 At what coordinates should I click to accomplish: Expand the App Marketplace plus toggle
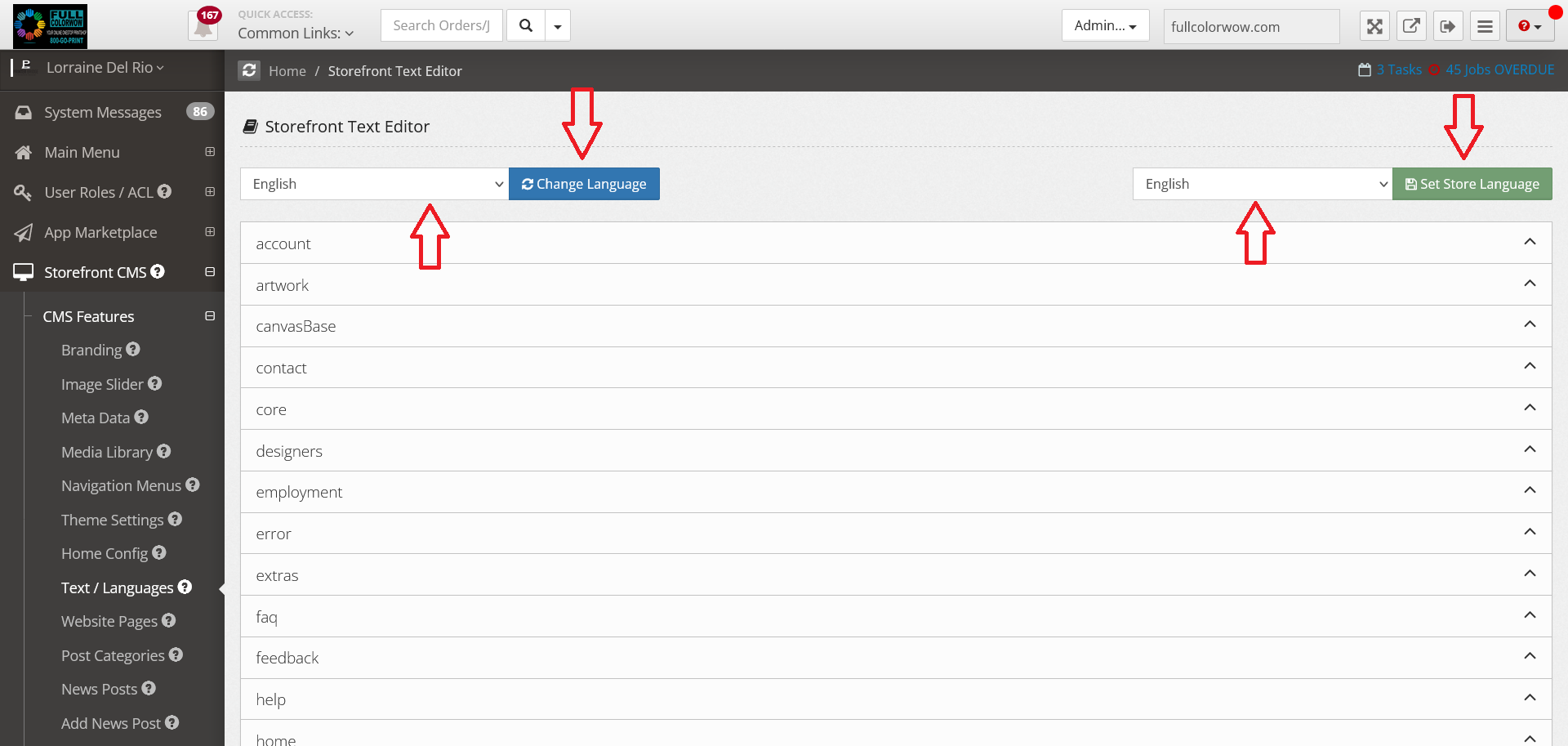point(210,232)
